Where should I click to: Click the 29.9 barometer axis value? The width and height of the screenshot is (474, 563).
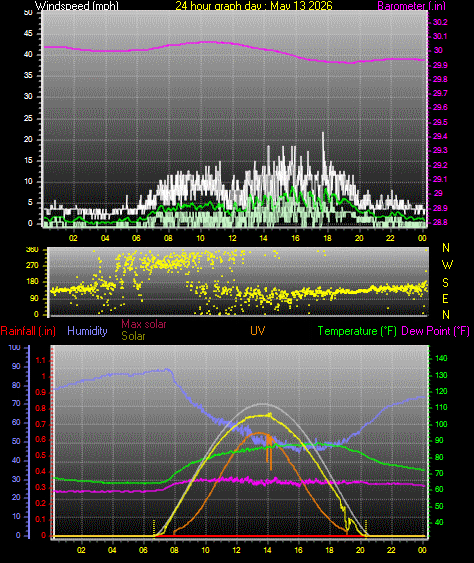click(440, 65)
